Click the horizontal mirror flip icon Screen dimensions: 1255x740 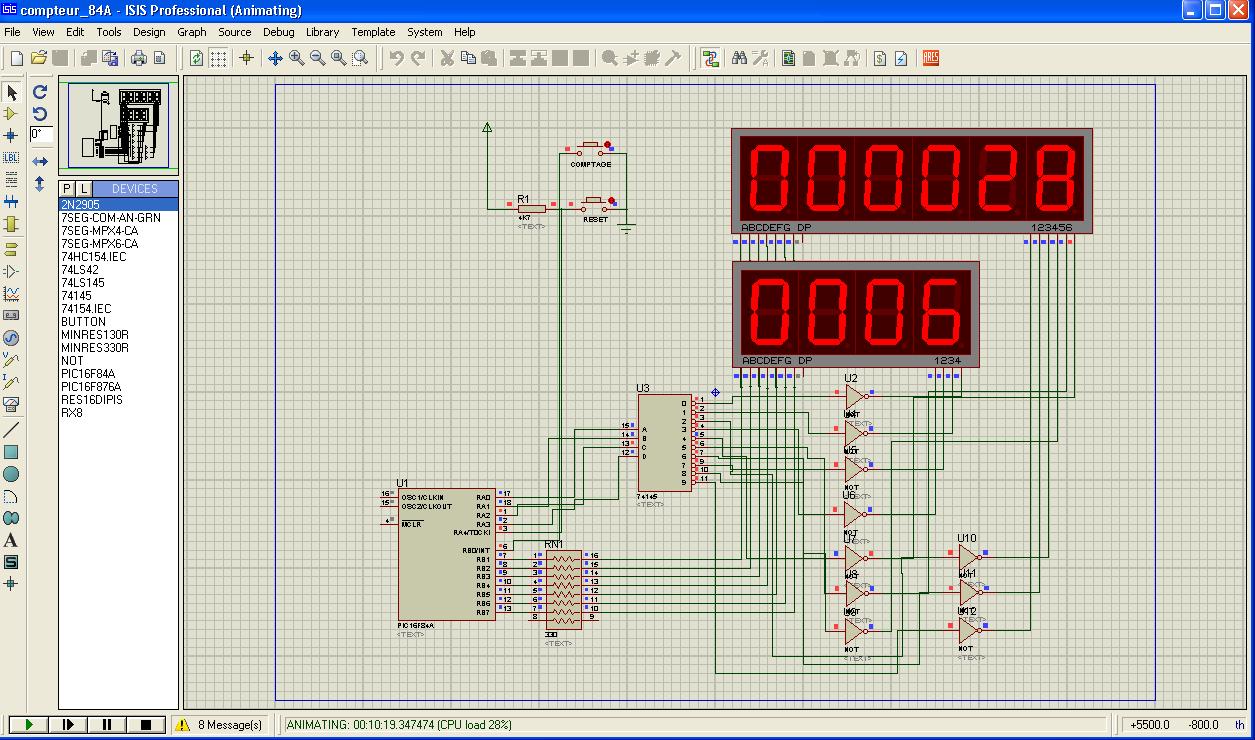click(40, 161)
